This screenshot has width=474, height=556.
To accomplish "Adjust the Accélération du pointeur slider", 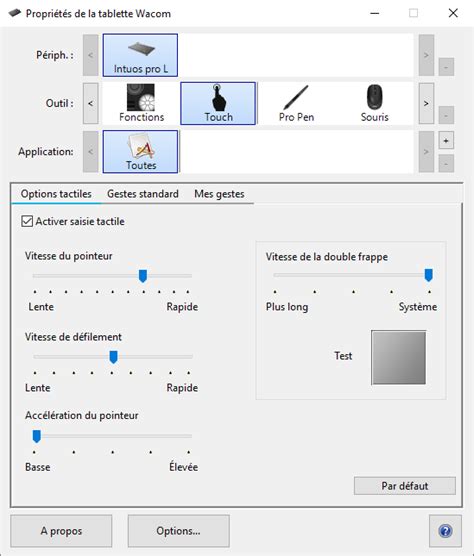I will tap(37, 436).
